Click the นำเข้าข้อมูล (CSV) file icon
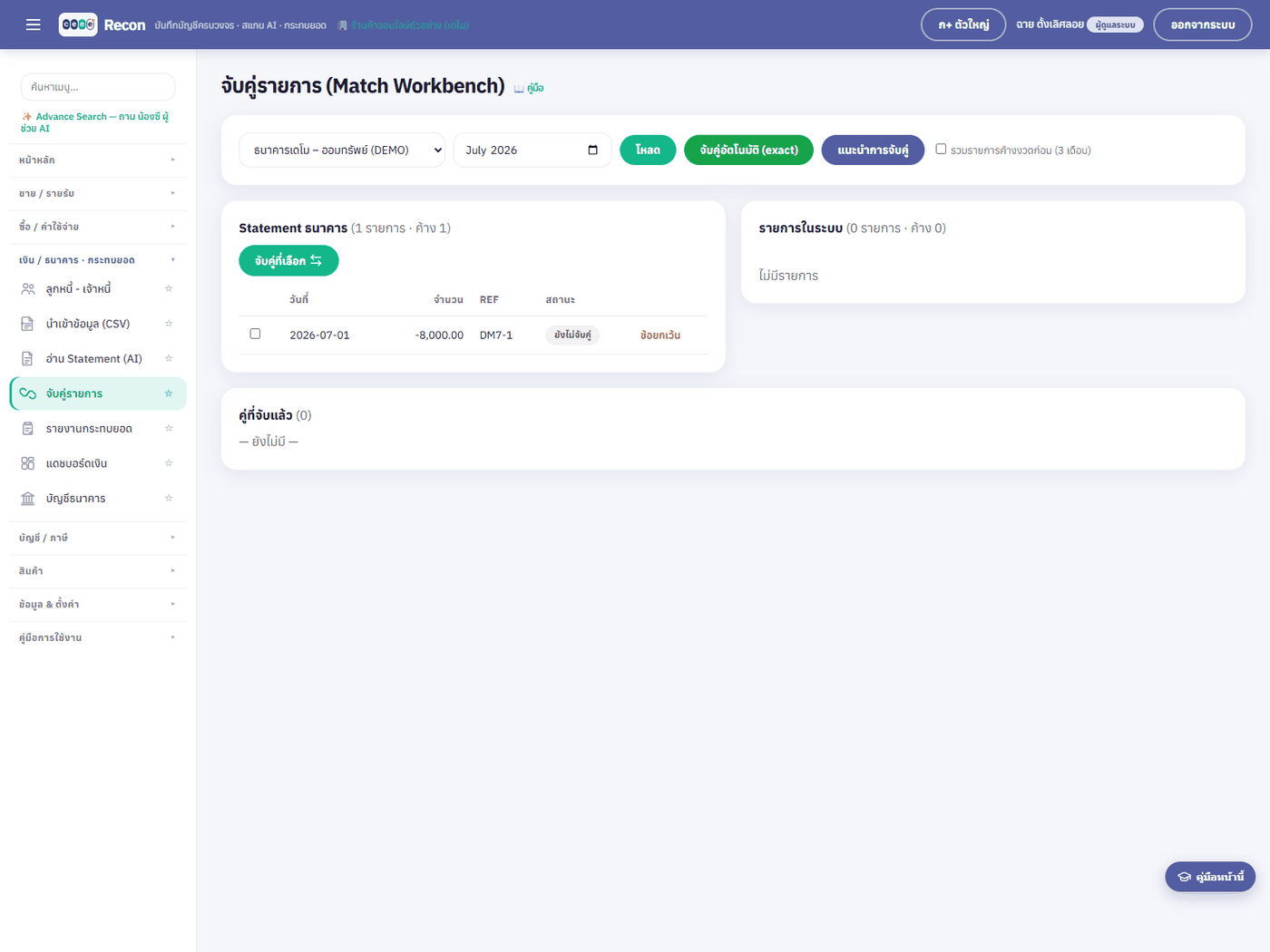 click(28, 324)
